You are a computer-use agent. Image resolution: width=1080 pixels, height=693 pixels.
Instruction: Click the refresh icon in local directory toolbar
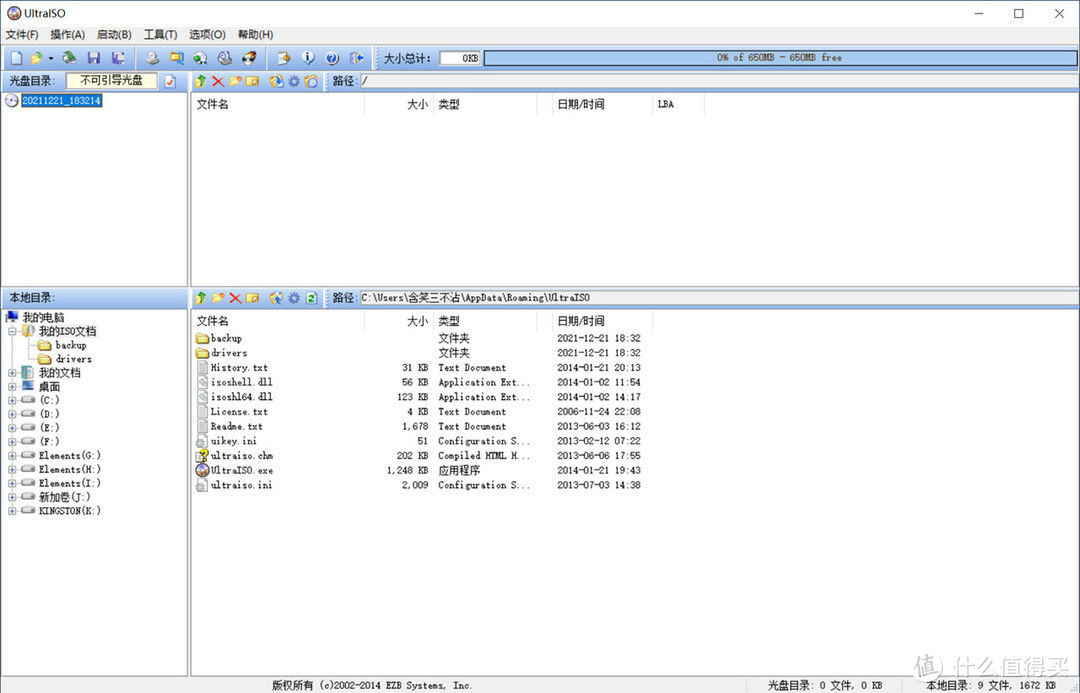click(311, 298)
